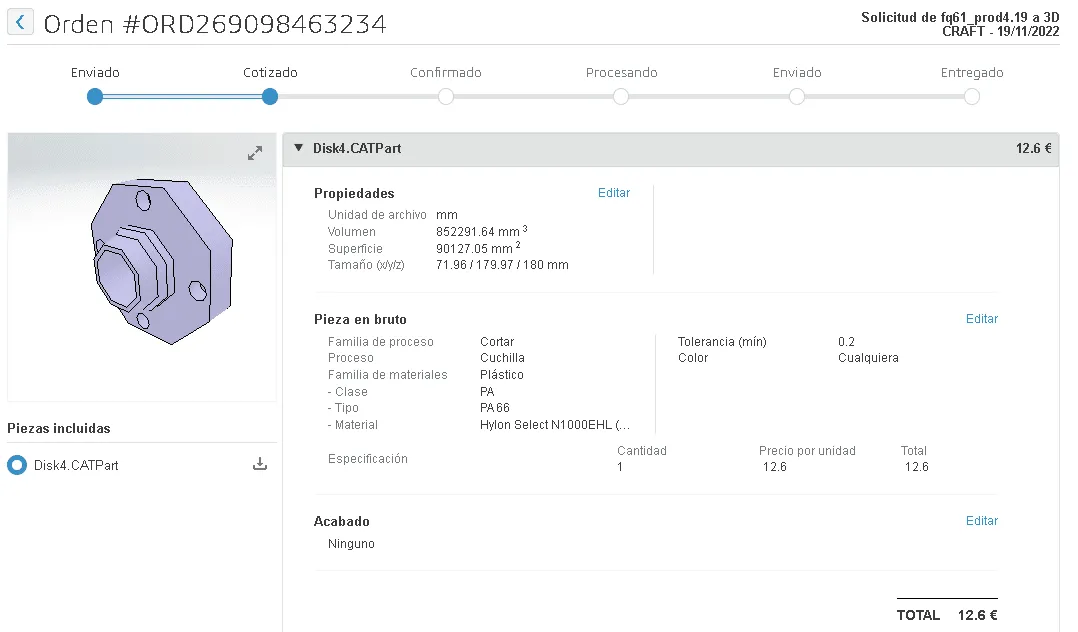Expand the 3D preview to fullscreen
The height and width of the screenshot is (632, 1078).
click(x=255, y=153)
